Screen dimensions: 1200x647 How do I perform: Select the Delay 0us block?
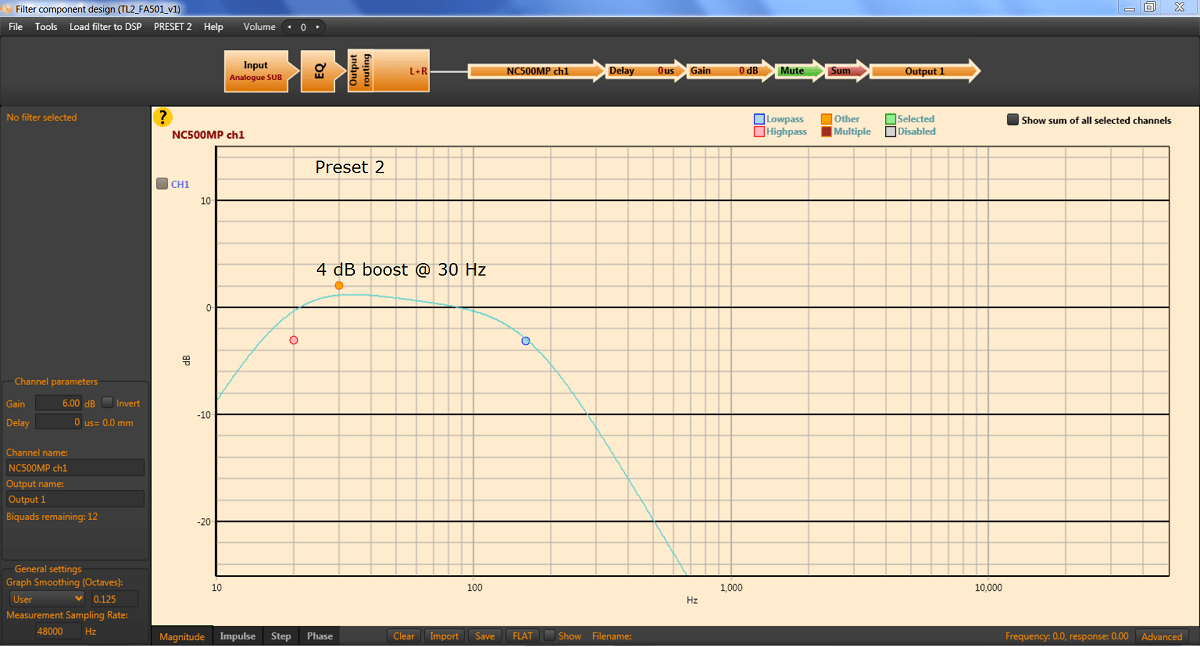(x=645, y=71)
